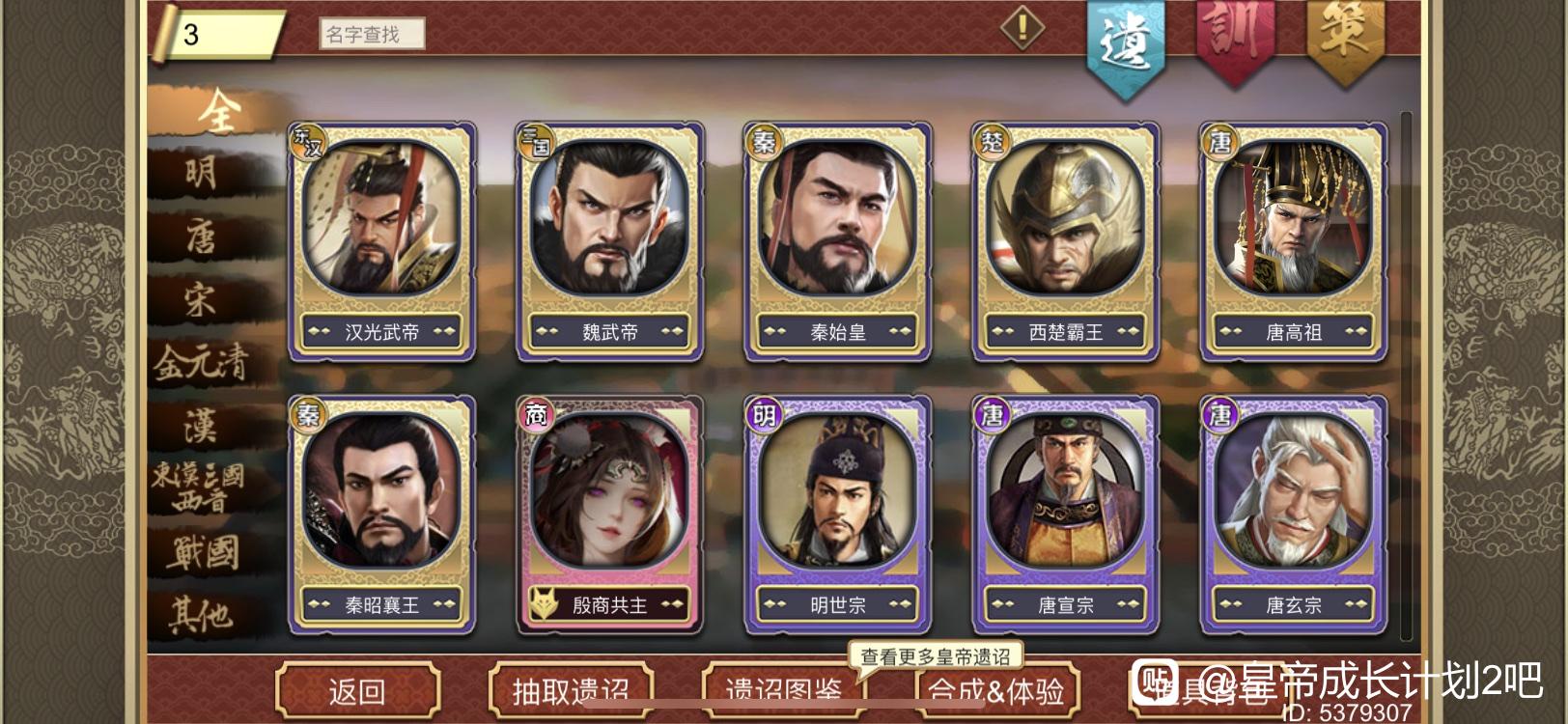Switch to the 明 dynasty tab

click(x=201, y=174)
